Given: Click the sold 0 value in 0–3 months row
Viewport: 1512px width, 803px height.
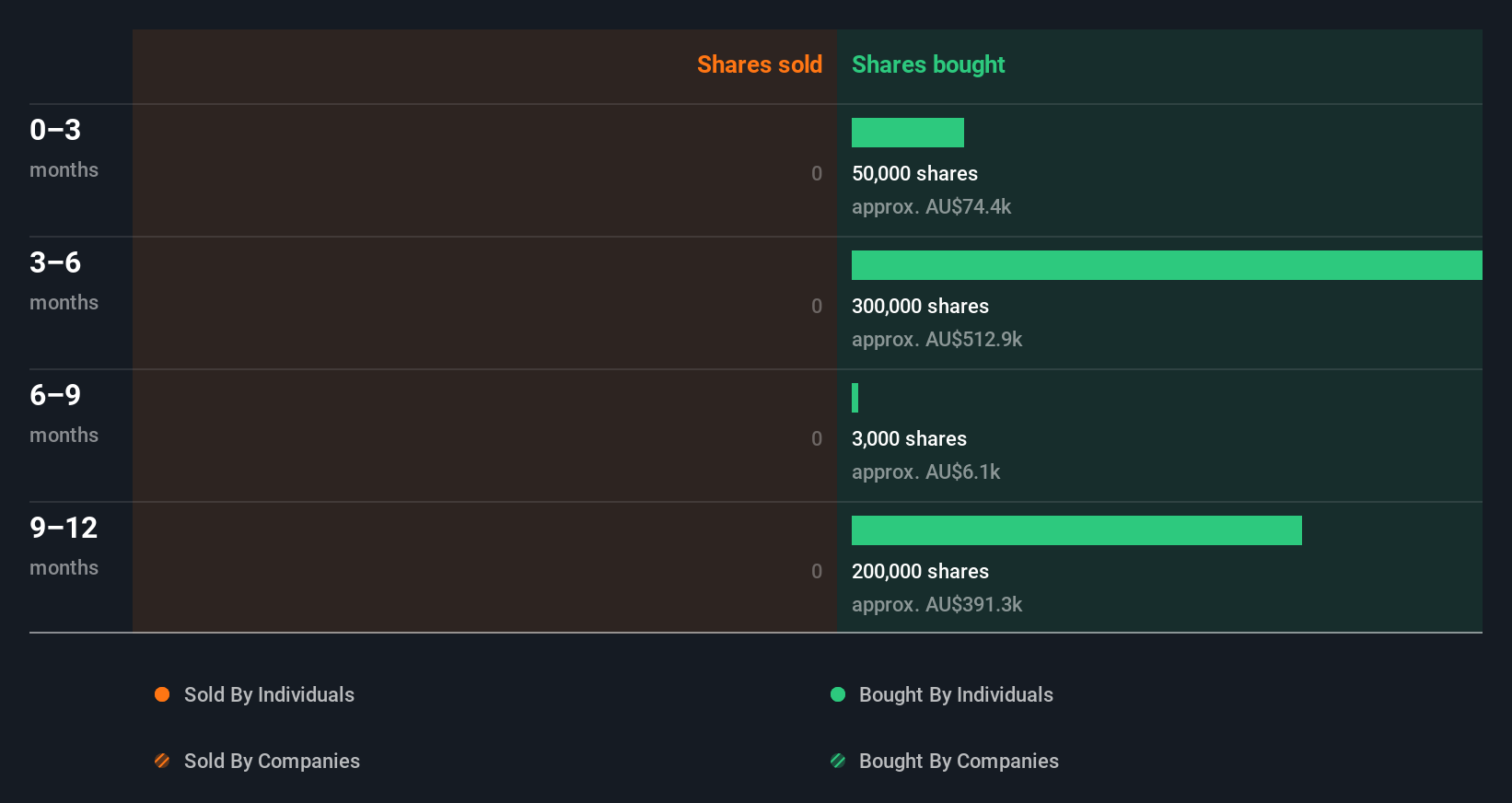Looking at the screenshot, I should click(817, 173).
